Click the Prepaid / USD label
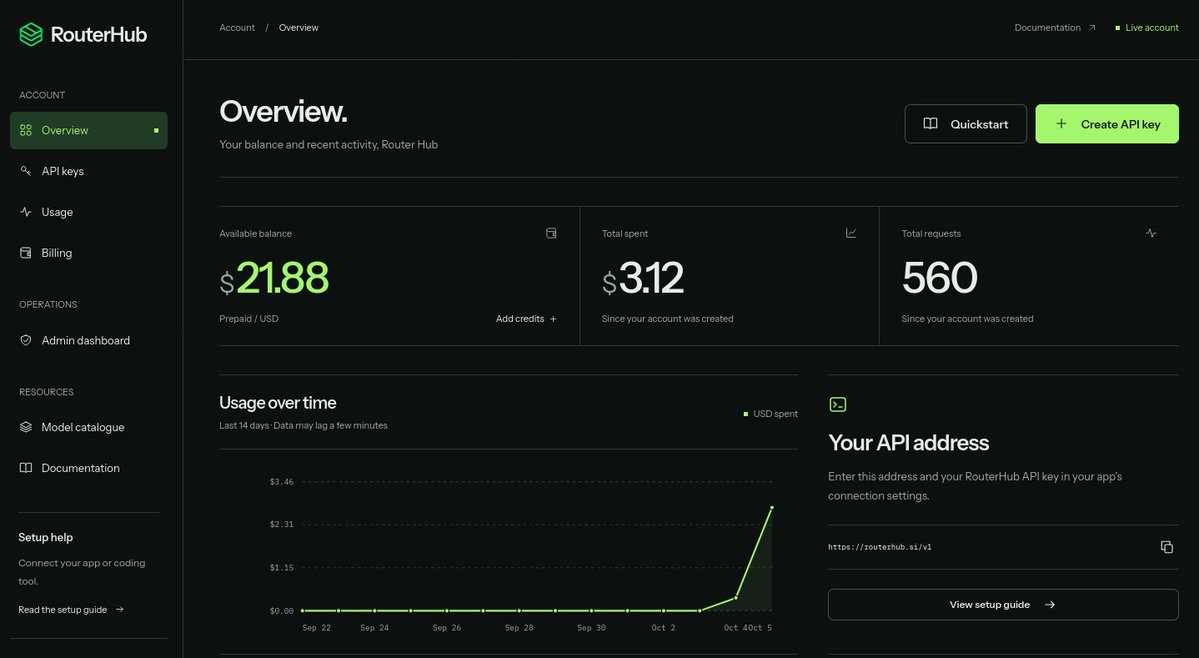Image resolution: width=1199 pixels, height=658 pixels. click(249, 319)
